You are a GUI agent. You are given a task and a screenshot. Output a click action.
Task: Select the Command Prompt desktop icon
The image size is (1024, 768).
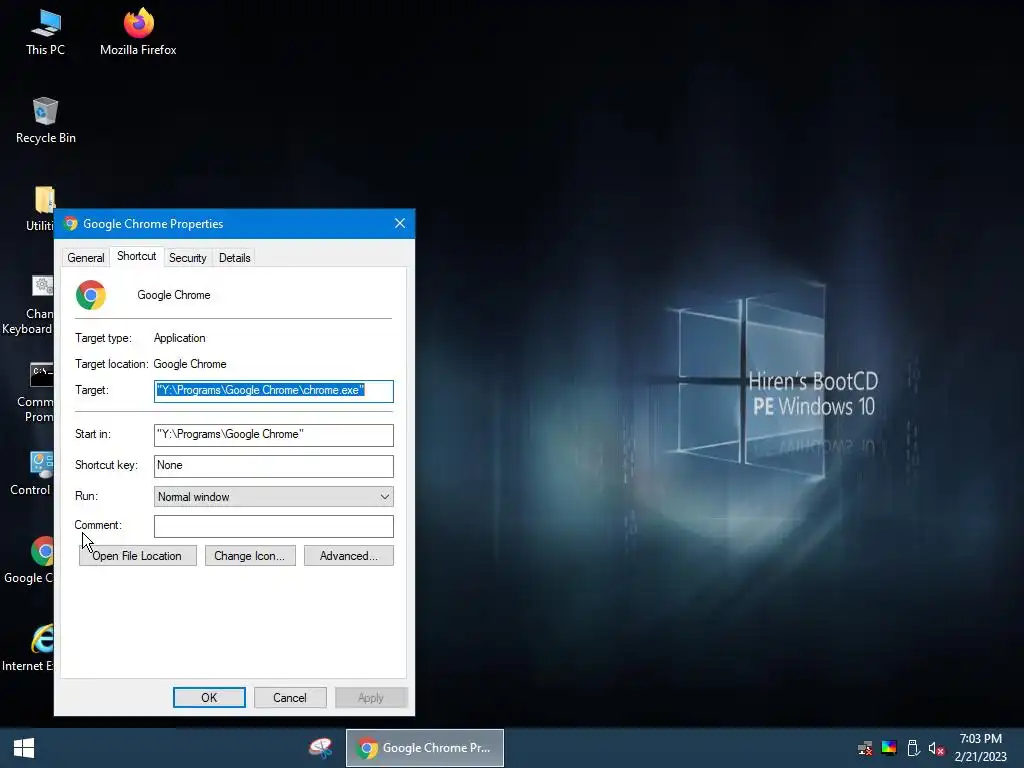click(x=37, y=392)
